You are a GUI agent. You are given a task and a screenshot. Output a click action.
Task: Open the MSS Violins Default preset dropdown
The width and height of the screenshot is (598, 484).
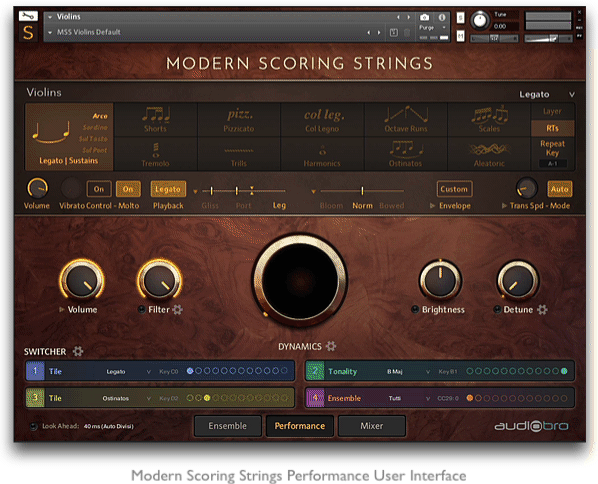[50, 32]
